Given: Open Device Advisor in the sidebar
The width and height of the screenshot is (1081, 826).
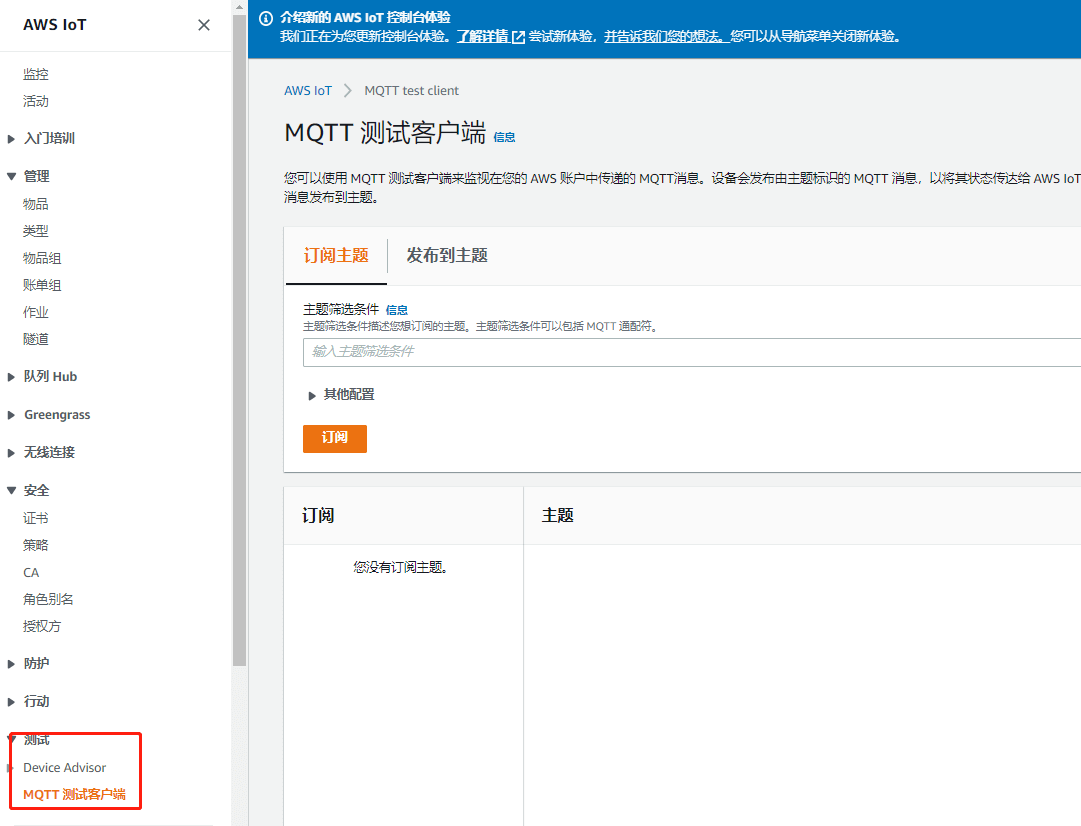Looking at the screenshot, I should 65,767.
